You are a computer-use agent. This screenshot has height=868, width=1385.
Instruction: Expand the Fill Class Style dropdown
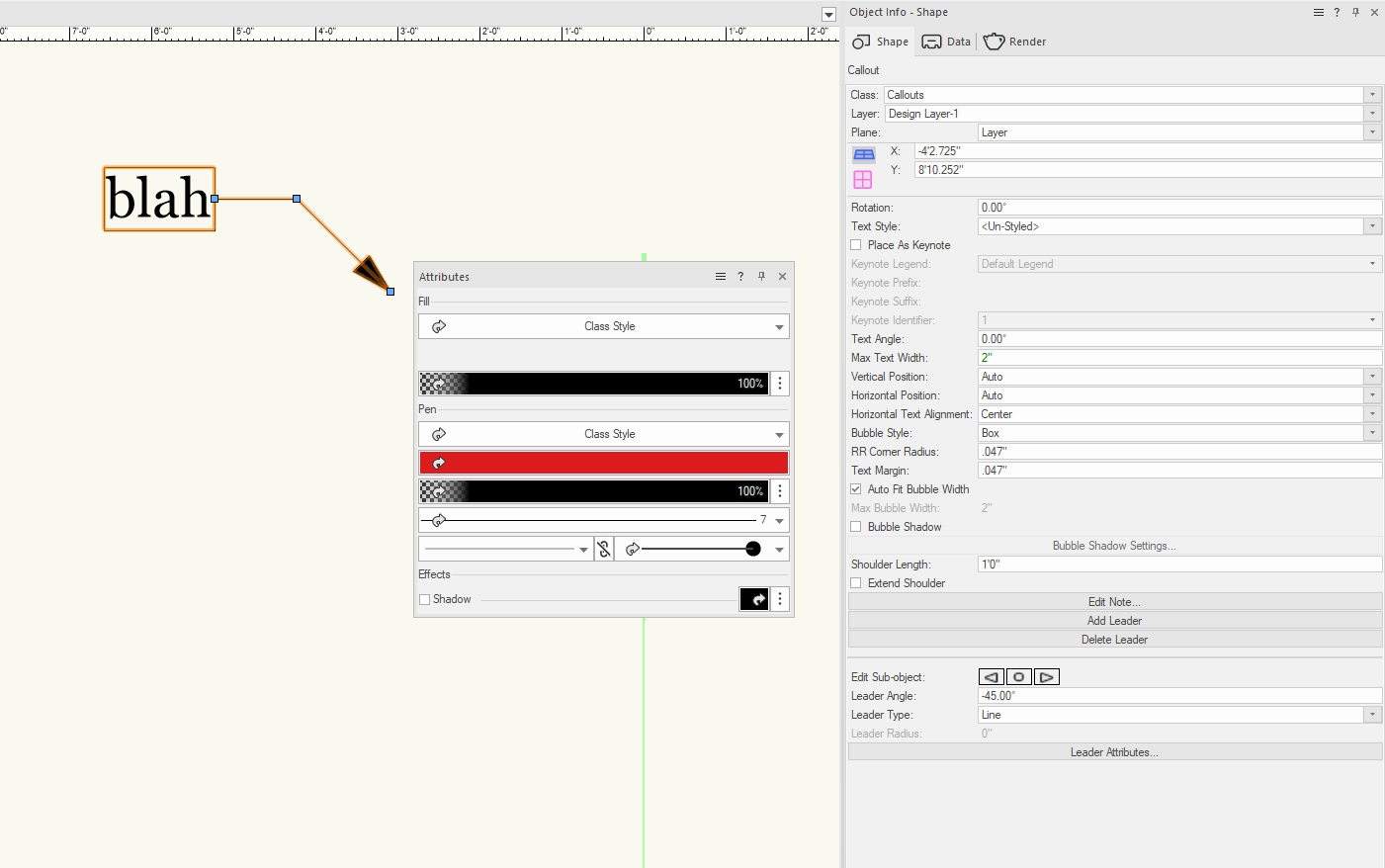(779, 327)
